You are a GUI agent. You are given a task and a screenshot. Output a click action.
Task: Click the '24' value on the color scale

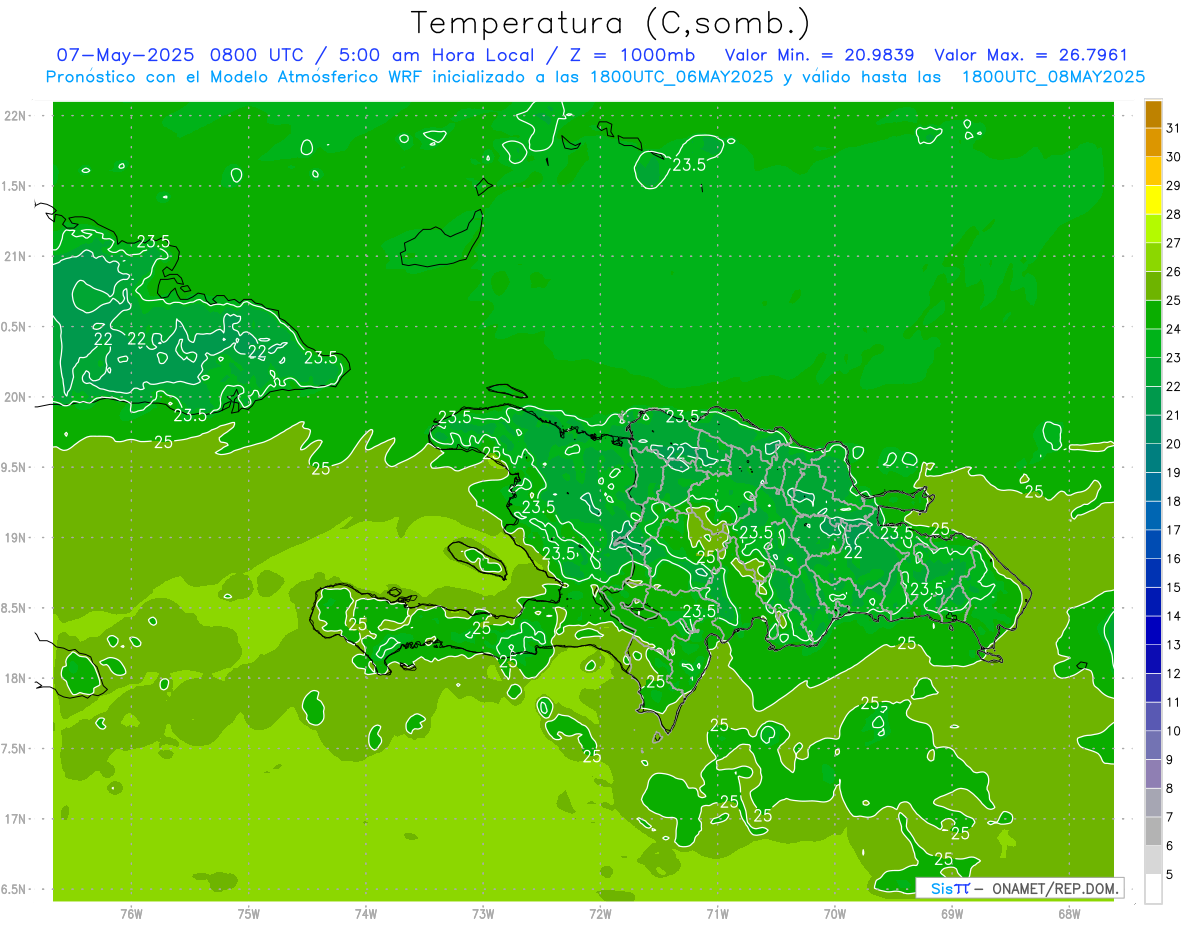tap(1174, 329)
